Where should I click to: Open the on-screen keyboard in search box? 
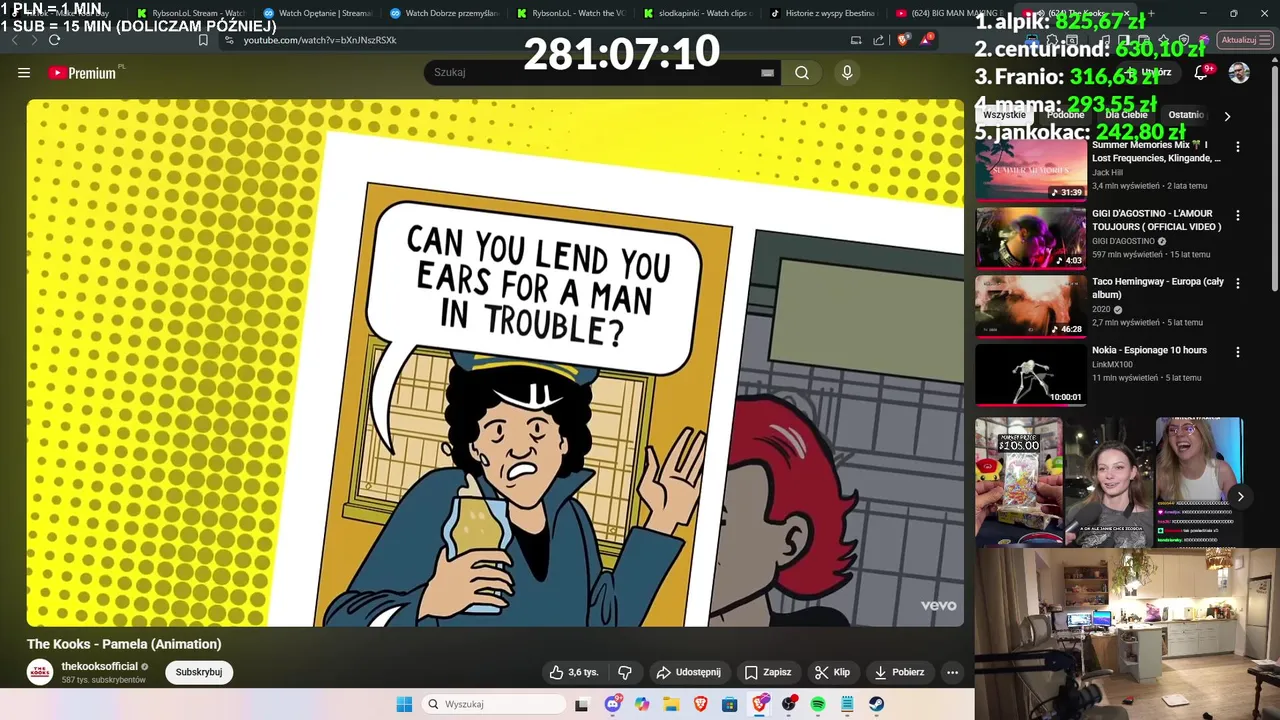point(767,73)
